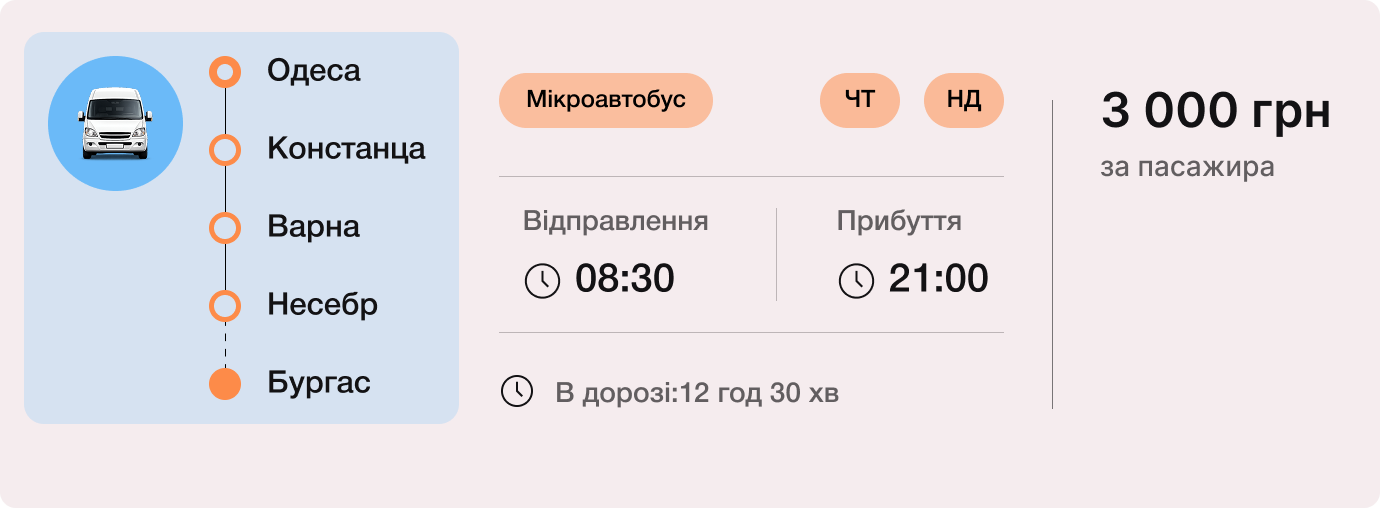Click the Варна stop circle marker
The image size is (1380, 508).
click(x=225, y=228)
